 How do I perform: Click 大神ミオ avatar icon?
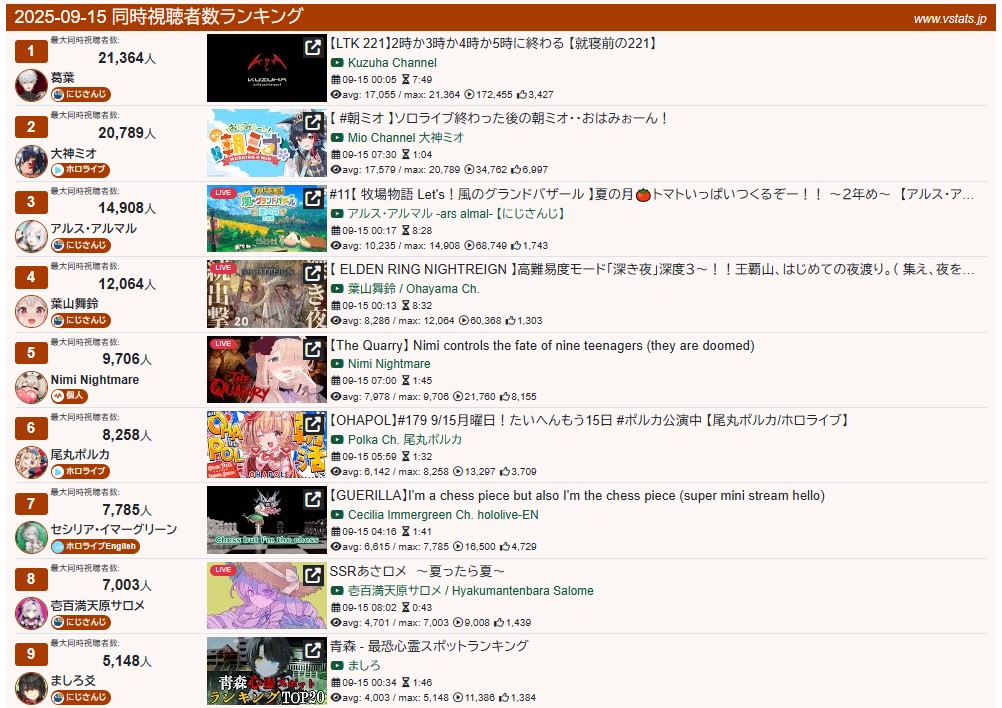point(31,161)
